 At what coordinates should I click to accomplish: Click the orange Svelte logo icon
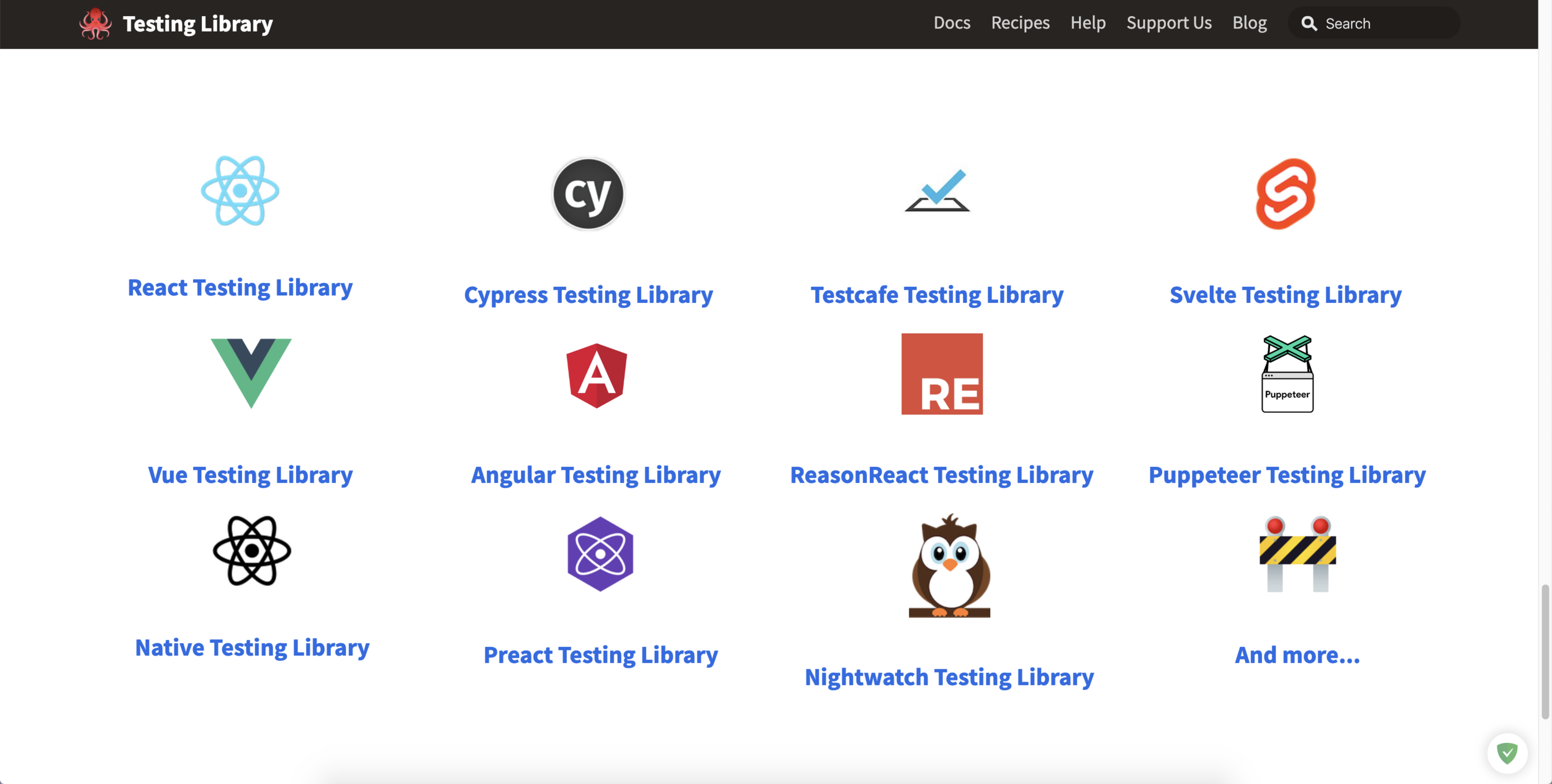[x=1285, y=194]
